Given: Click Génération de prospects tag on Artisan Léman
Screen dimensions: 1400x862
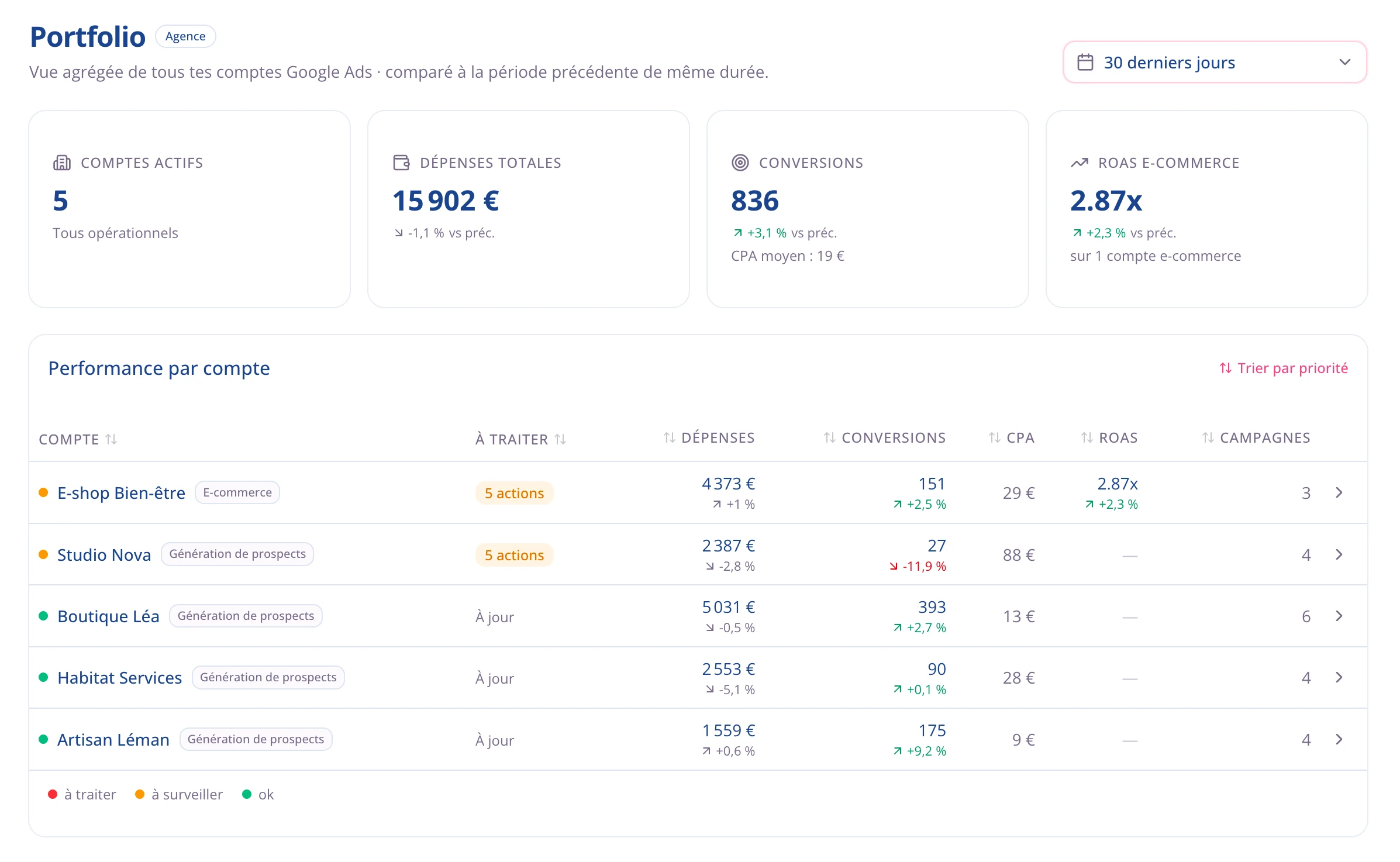Looking at the screenshot, I should pos(256,739).
